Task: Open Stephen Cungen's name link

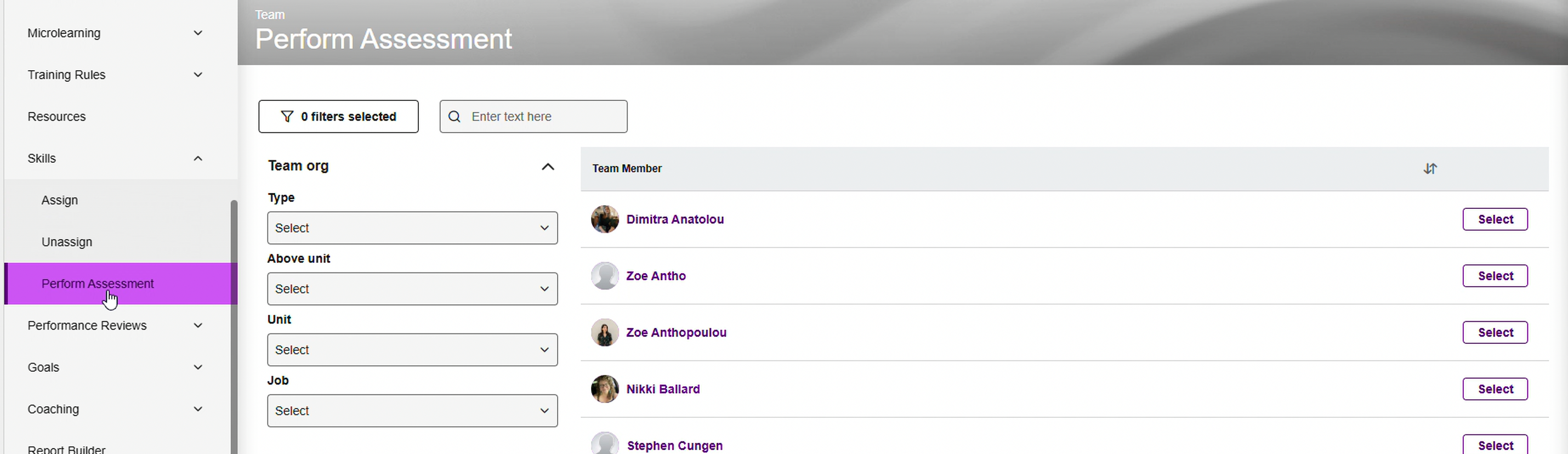Action: pyautogui.click(x=674, y=445)
